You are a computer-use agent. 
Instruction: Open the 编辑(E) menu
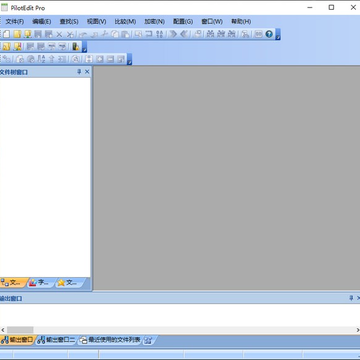(42, 22)
